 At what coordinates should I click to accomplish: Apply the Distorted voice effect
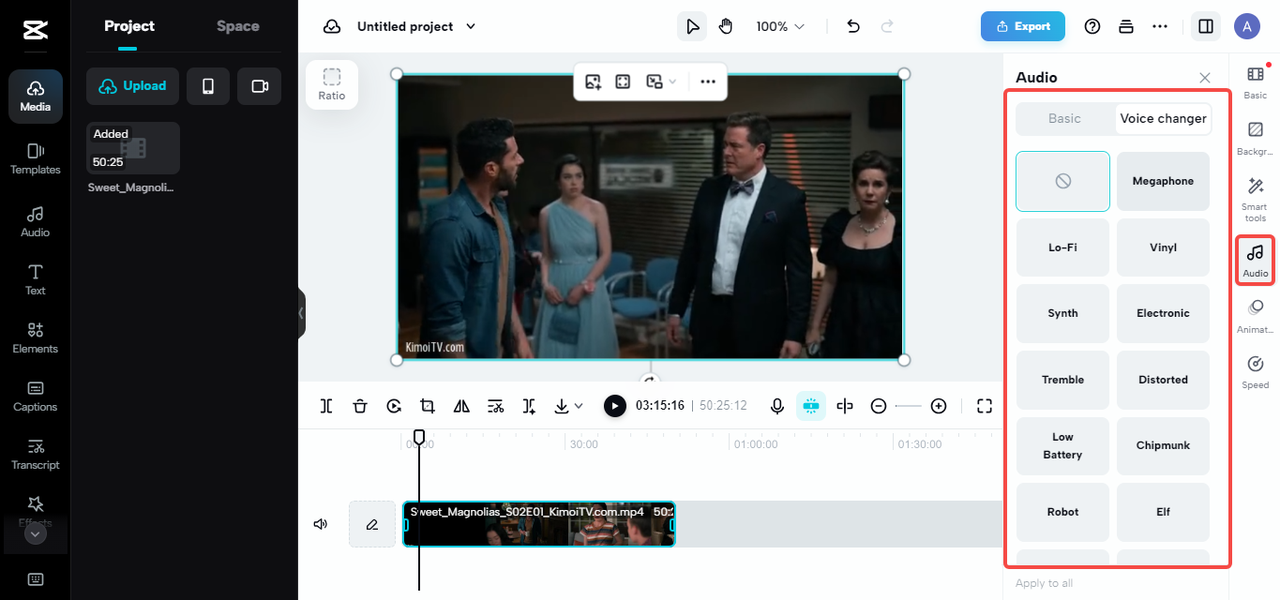(x=1163, y=379)
